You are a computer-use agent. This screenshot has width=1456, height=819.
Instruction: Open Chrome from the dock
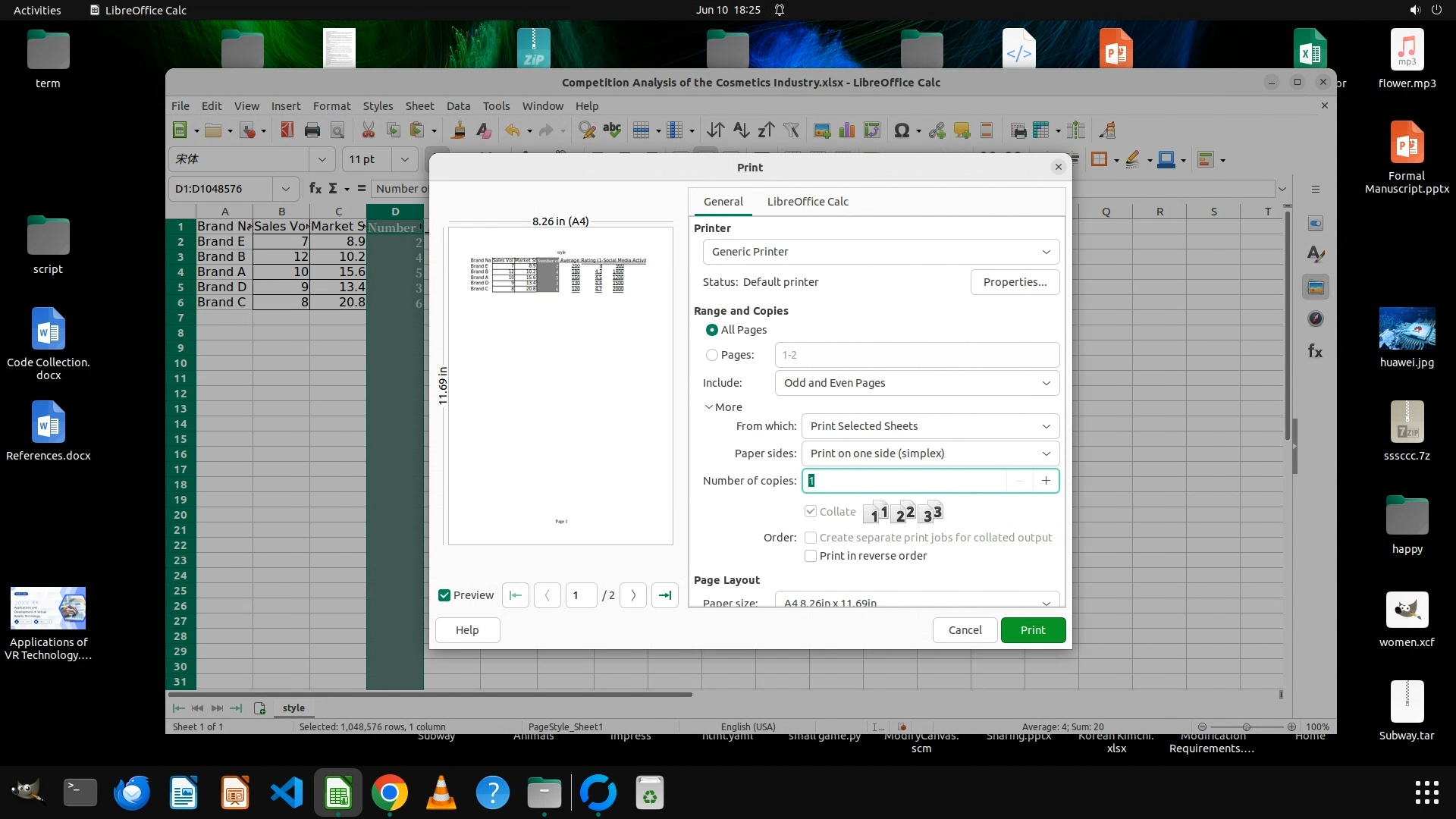point(389,793)
